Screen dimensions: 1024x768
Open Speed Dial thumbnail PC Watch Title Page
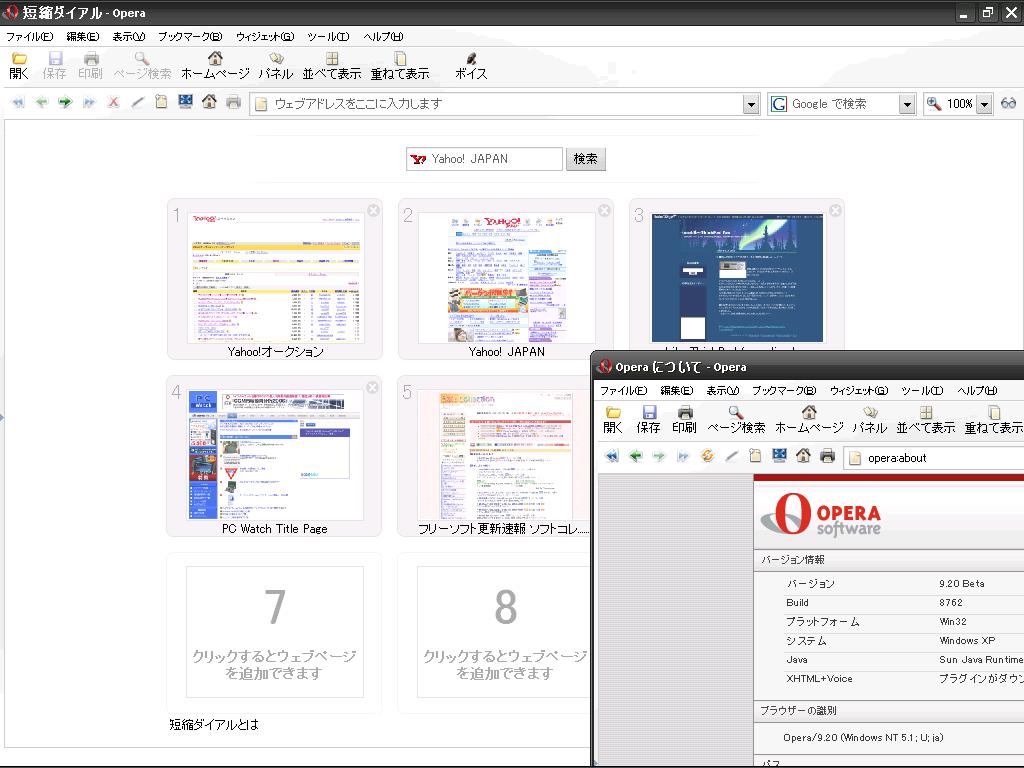click(274, 455)
